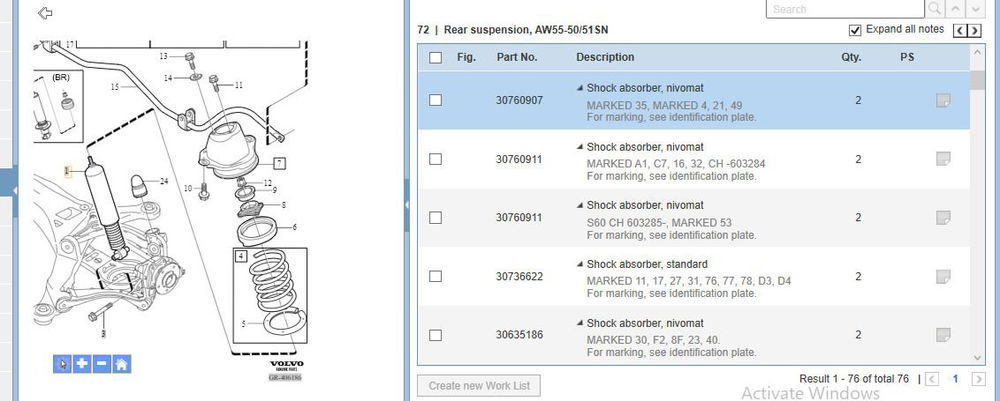Click the Create new Work List button
The width and height of the screenshot is (1000, 401).
pyautogui.click(x=479, y=386)
